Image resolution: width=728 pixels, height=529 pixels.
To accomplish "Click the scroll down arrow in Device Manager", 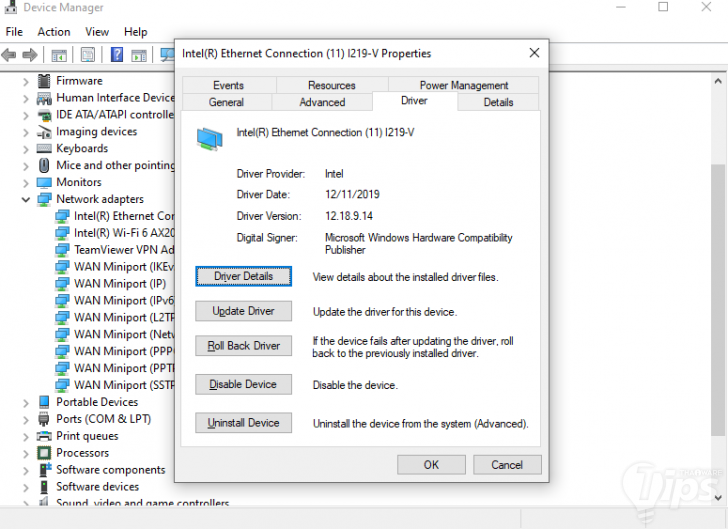I will (x=718, y=498).
